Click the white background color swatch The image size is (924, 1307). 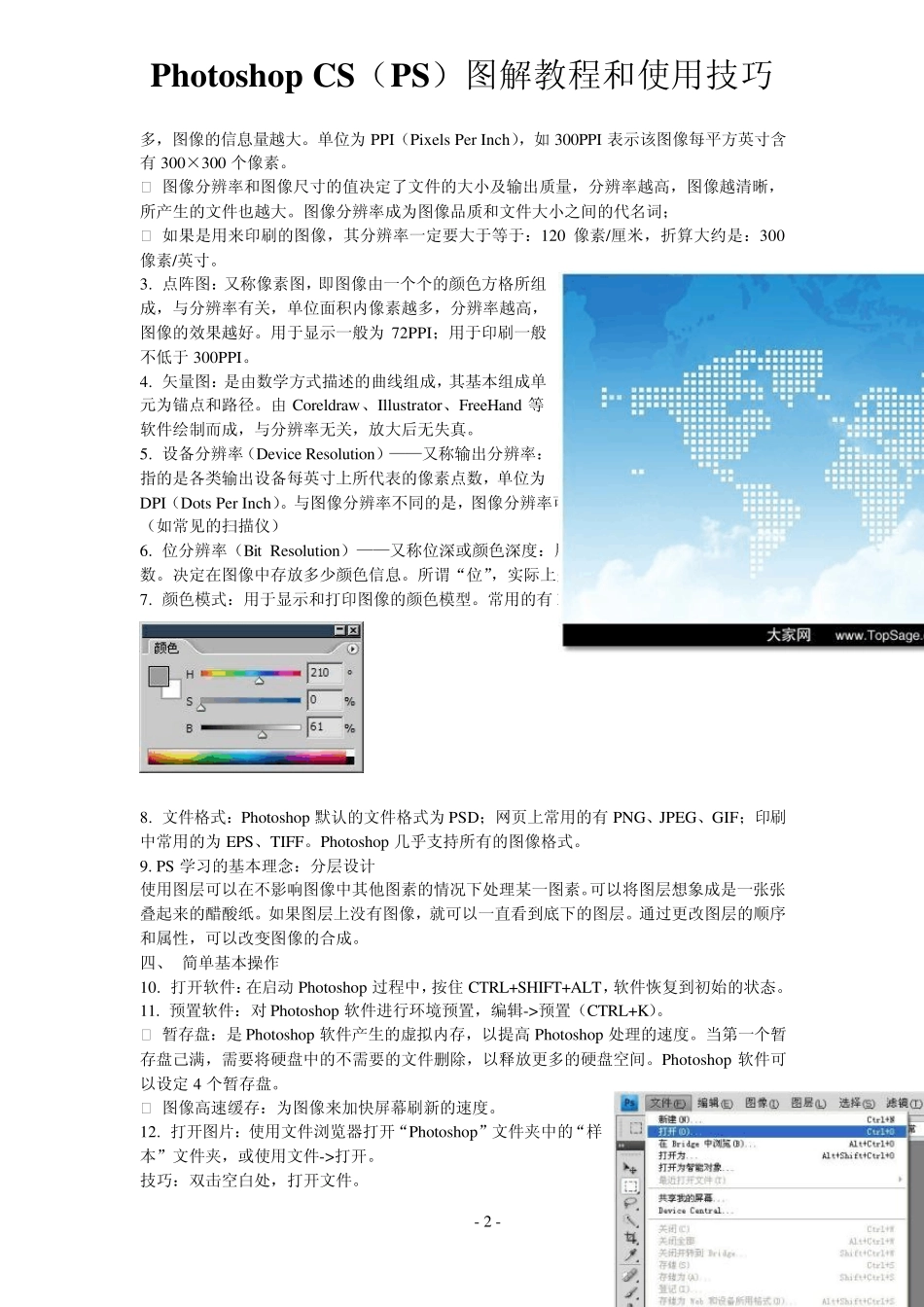tap(173, 690)
